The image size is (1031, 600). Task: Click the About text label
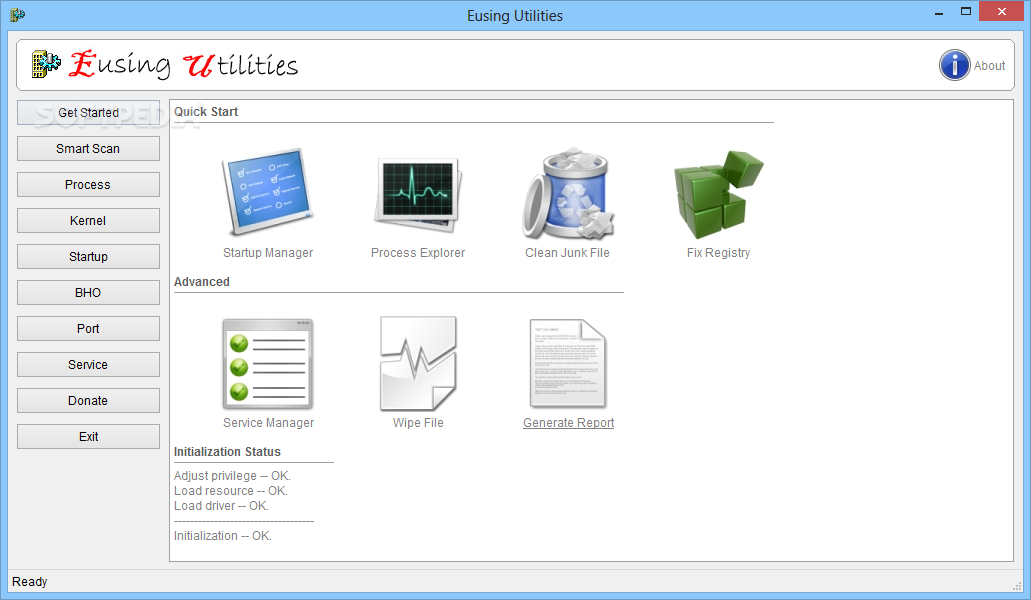click(x=989, y=66)
